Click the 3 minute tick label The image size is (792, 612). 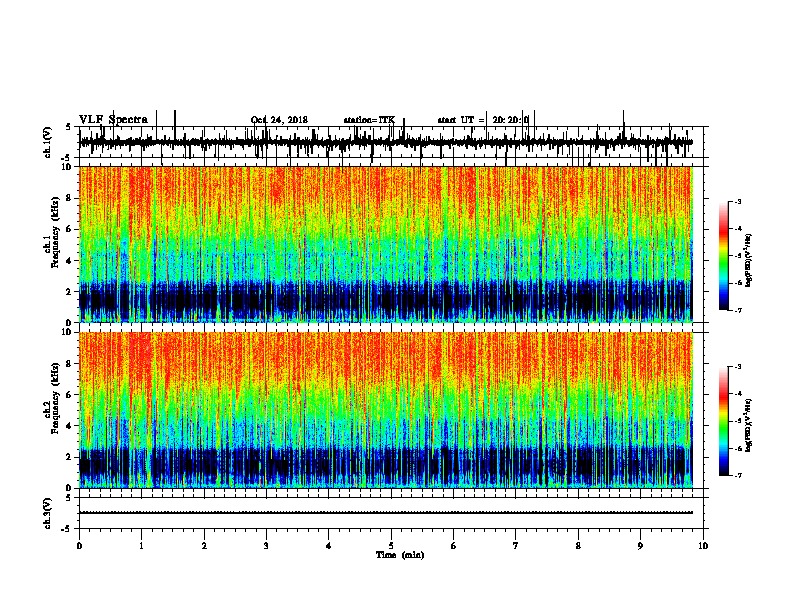click(266, 545)
